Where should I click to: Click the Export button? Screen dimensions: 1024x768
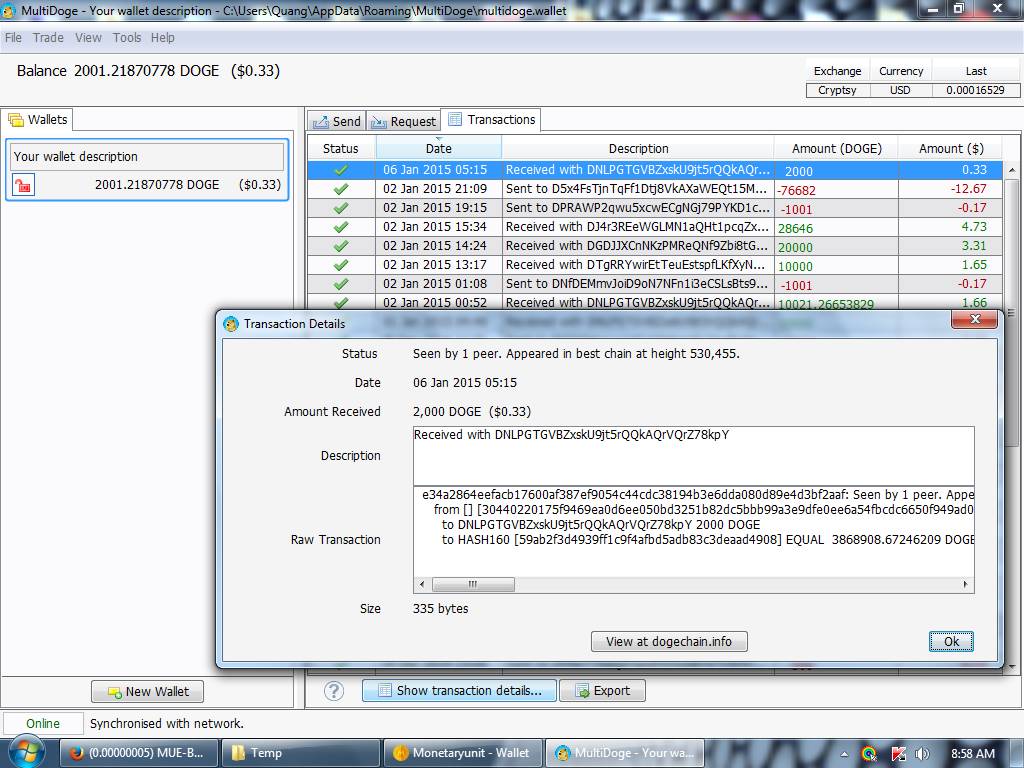point(602,691)
